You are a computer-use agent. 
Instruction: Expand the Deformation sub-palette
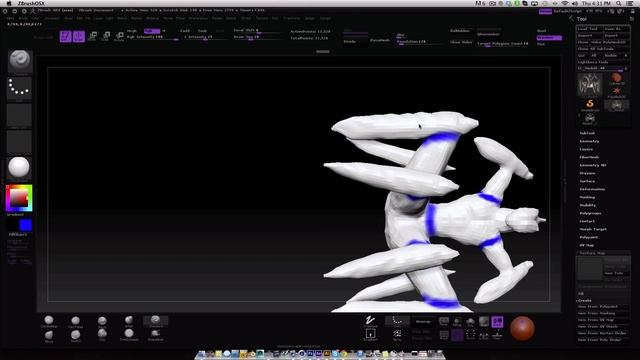592,189
